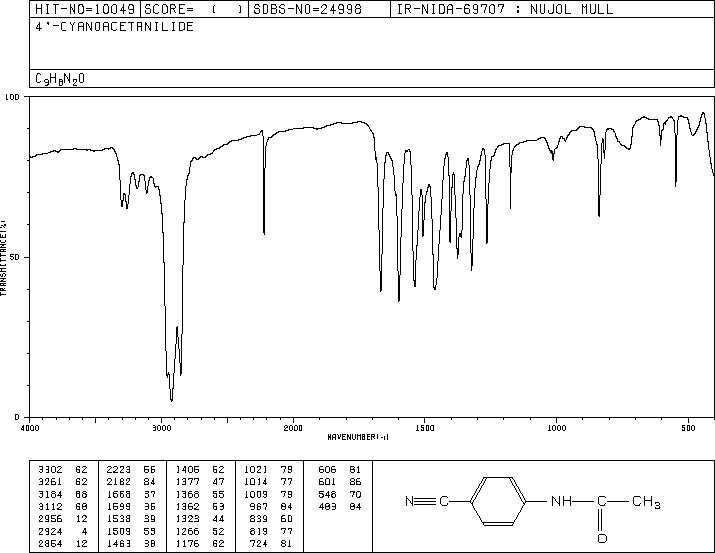
Task: Click the 1000 x-axis tick label
Action: click(x=556, y=428)
